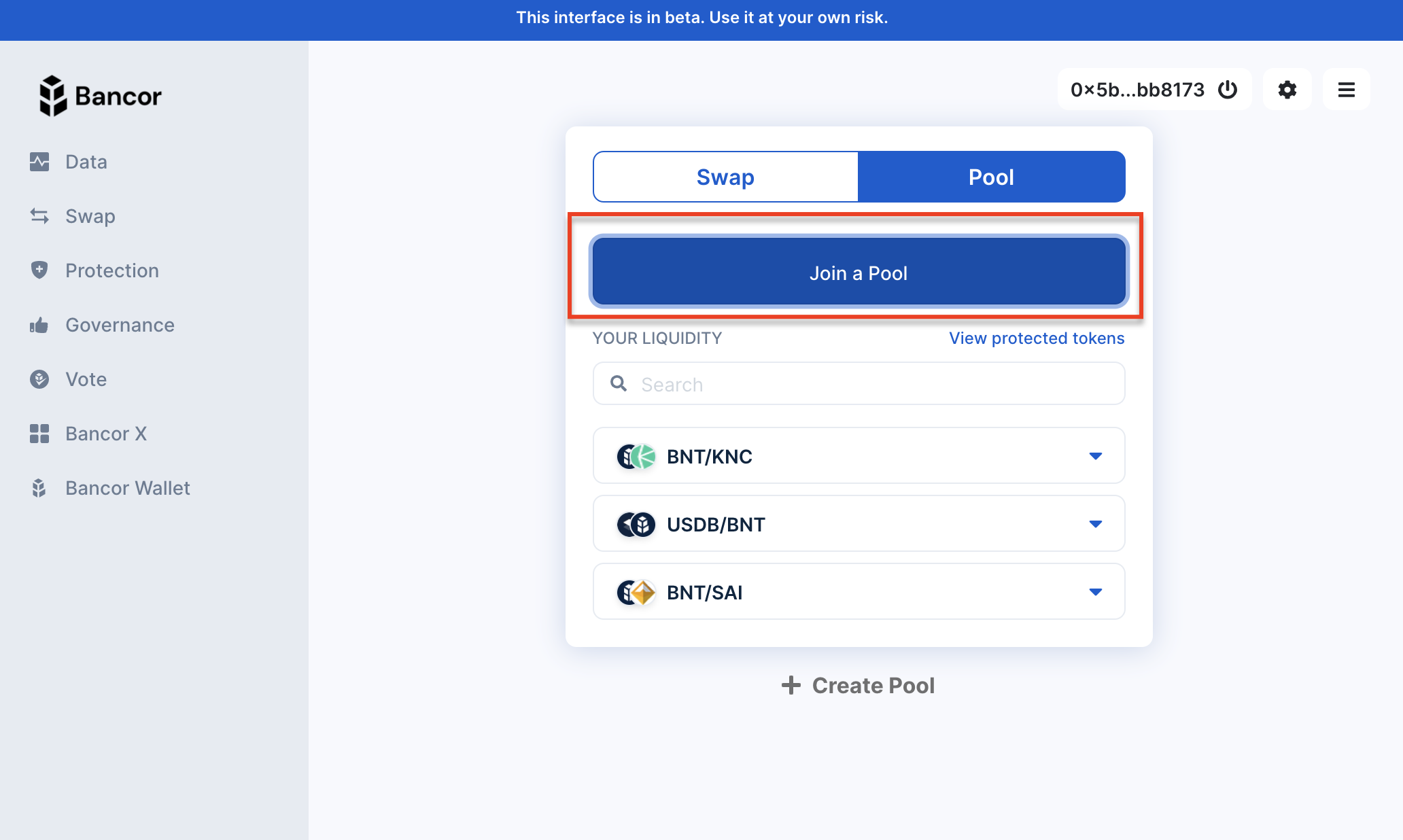The image size is (1403, 840).
Task: Click the Create Pool text
Action: tap(873, 685)
